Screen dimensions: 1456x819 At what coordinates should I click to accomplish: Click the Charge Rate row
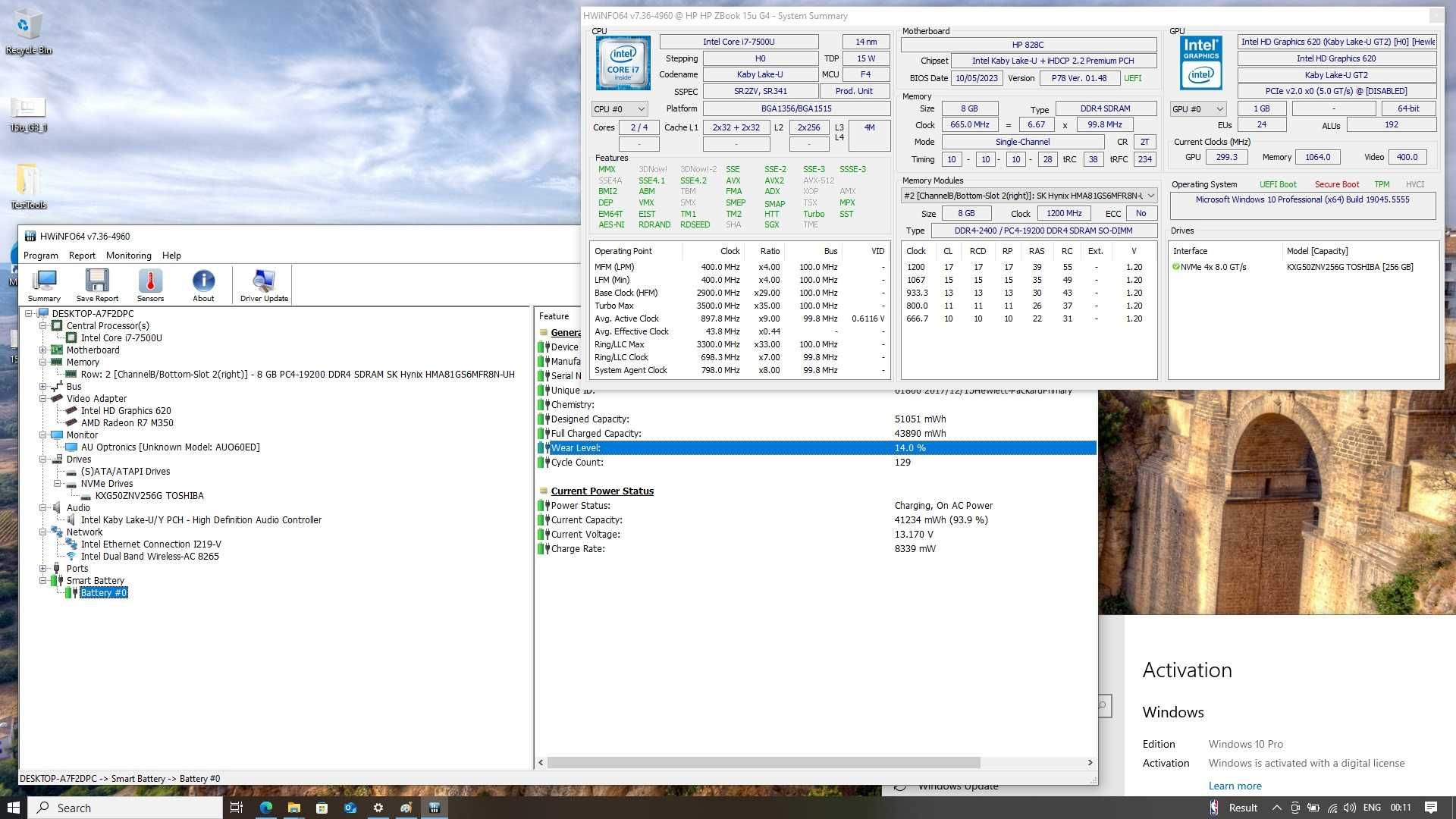coord(817,548)
